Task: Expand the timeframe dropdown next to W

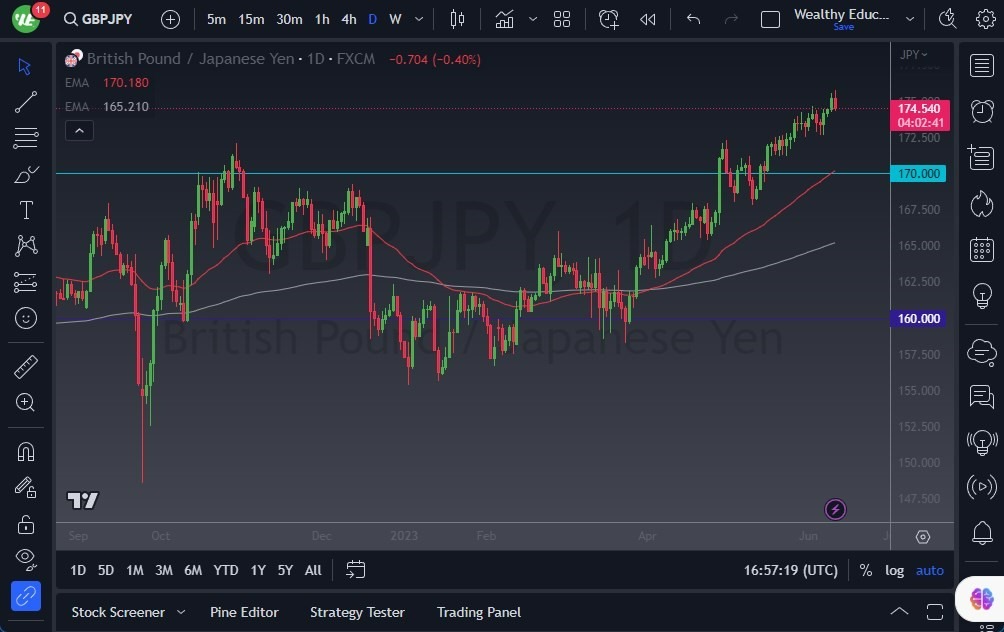Action: tap(418, 19)
